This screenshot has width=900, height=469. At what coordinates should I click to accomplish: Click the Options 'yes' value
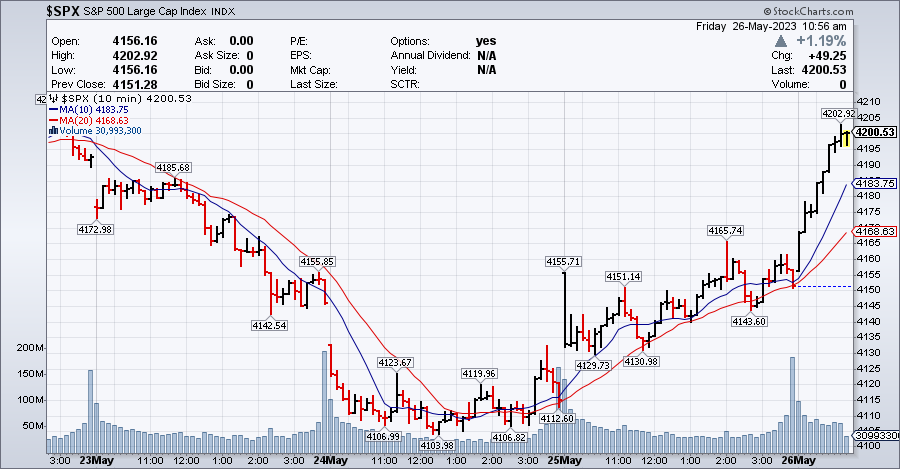[486, 41]
